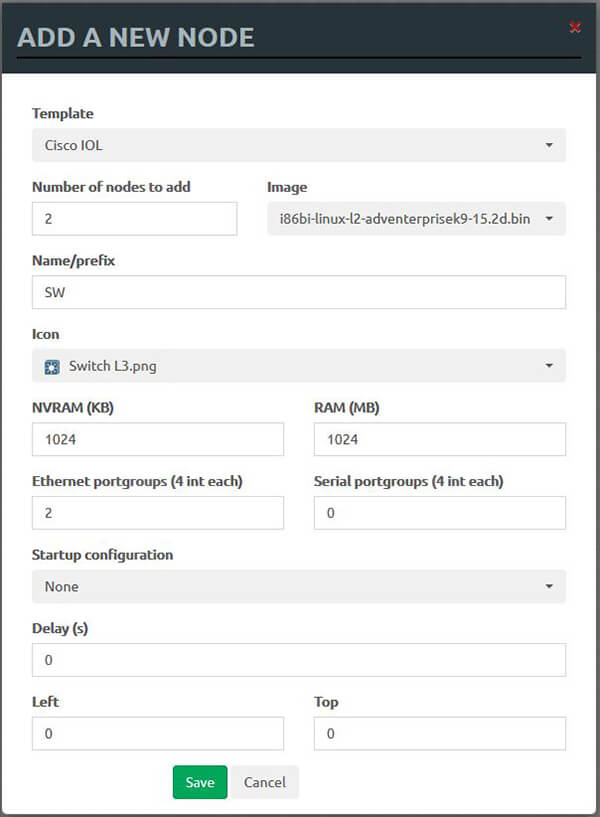This screenshot has height=817, width=600.
Task: Click the NVRAM (KB) input box
Action: tap(157, 439)
